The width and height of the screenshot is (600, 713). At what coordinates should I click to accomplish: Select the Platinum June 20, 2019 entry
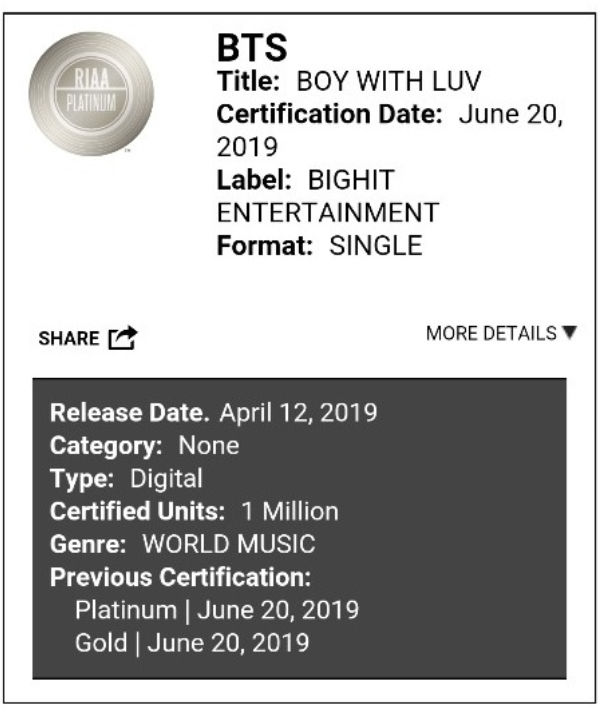click(216, 609)
